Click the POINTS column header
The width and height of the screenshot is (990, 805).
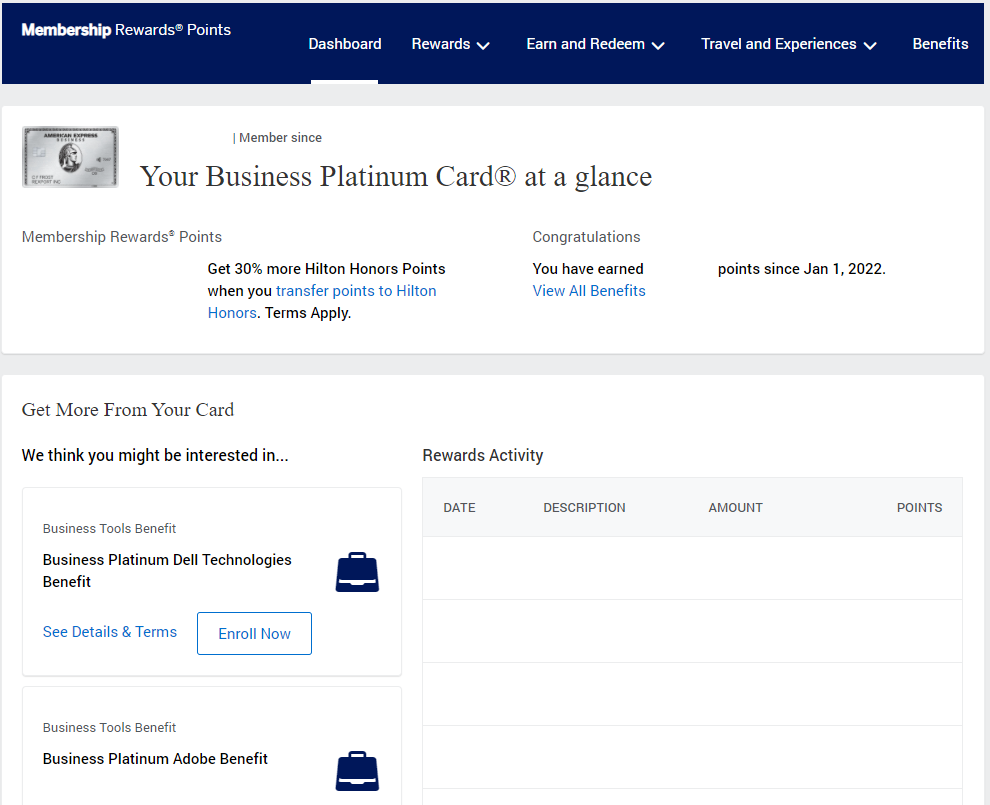[x=919, y=508]
